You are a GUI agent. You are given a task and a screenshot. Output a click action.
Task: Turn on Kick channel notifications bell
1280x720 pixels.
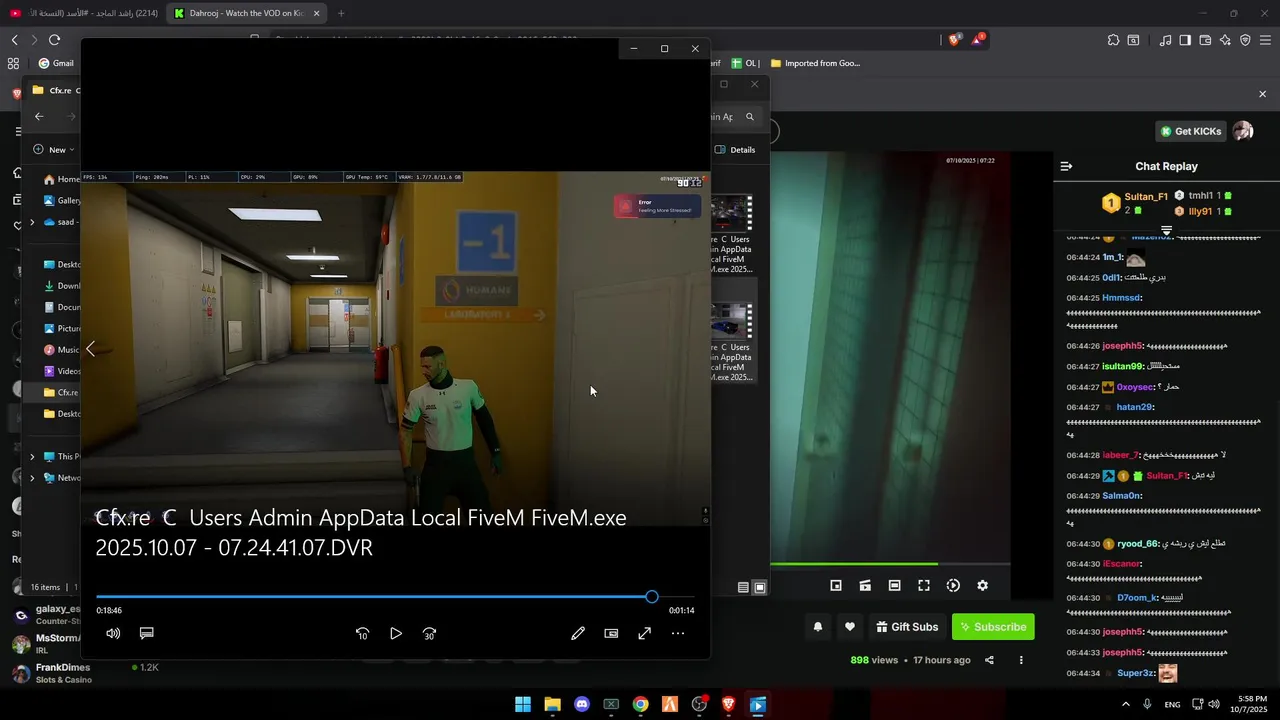coord(818,627)
